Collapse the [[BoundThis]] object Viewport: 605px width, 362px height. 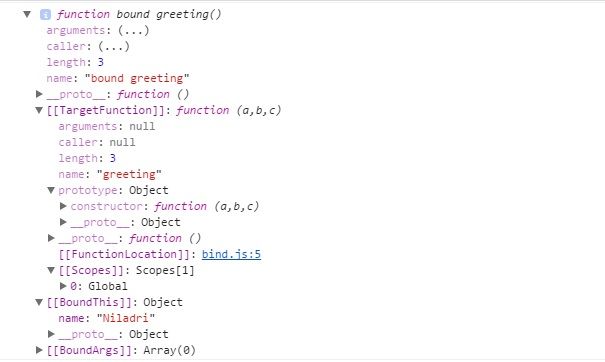tap(39, 302)
